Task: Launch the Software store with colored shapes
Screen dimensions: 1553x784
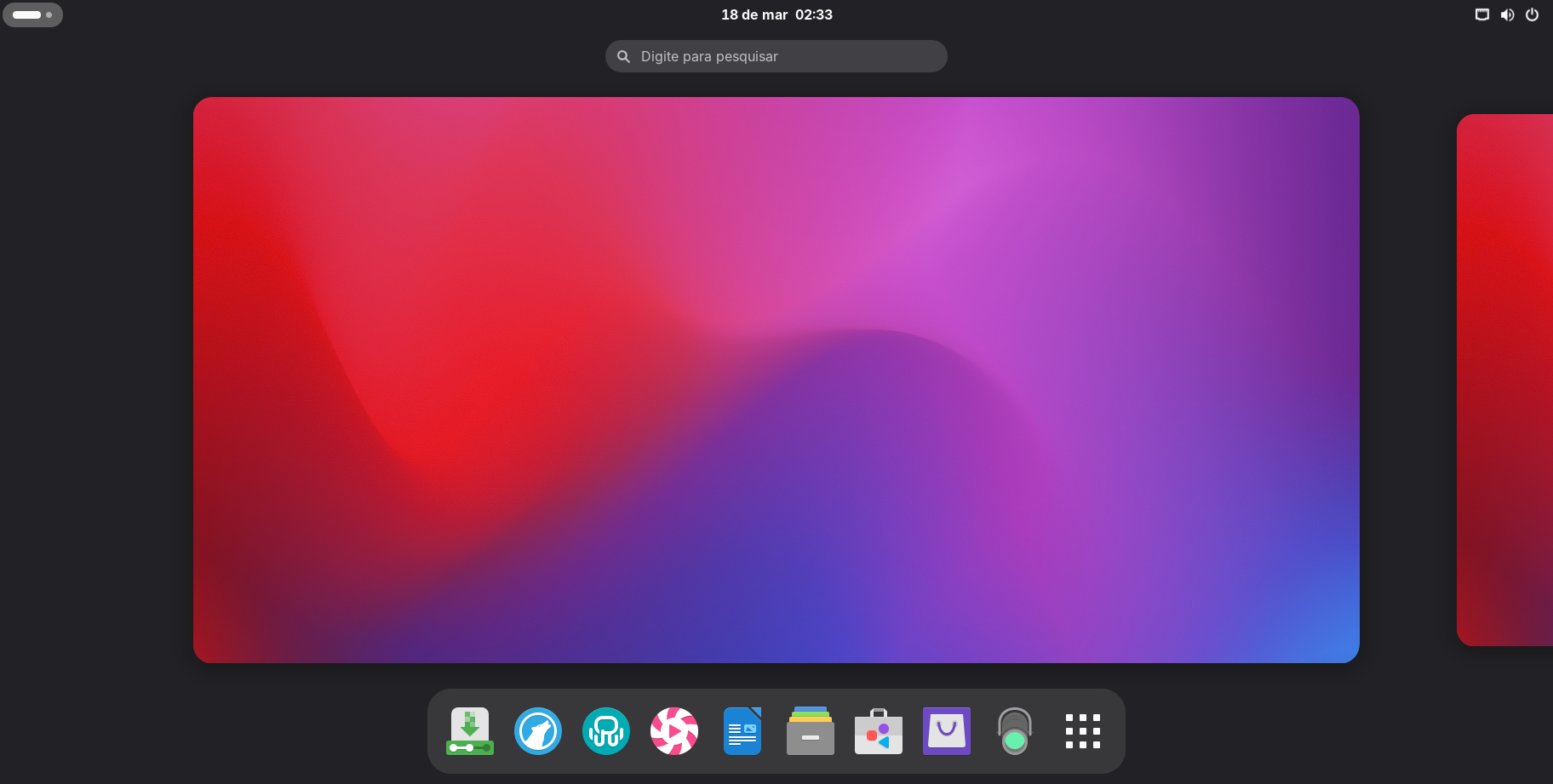Action: pyautogui.click(x=879, y=731)
